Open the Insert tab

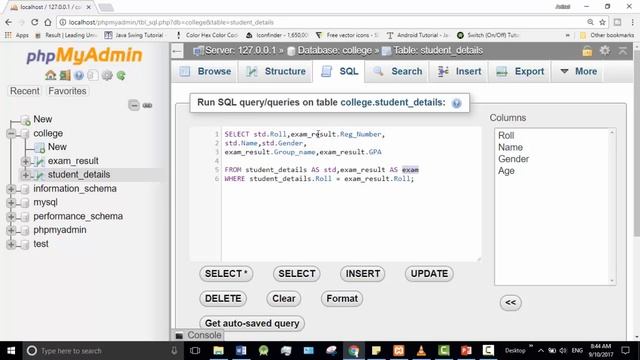tap(459, 71)
